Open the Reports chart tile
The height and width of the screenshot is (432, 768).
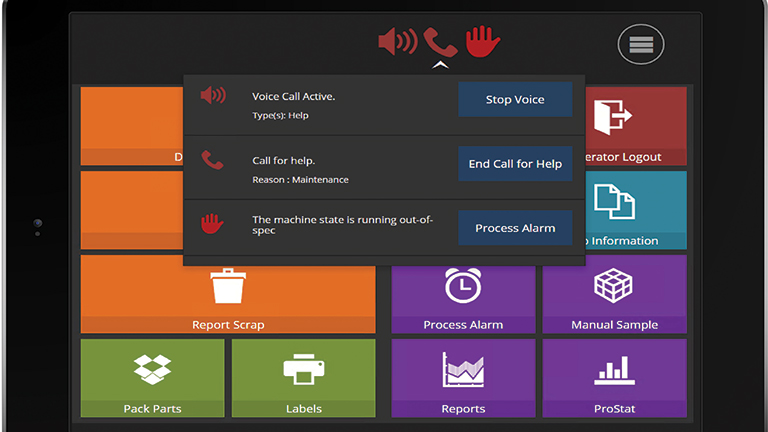pos(463,377)
